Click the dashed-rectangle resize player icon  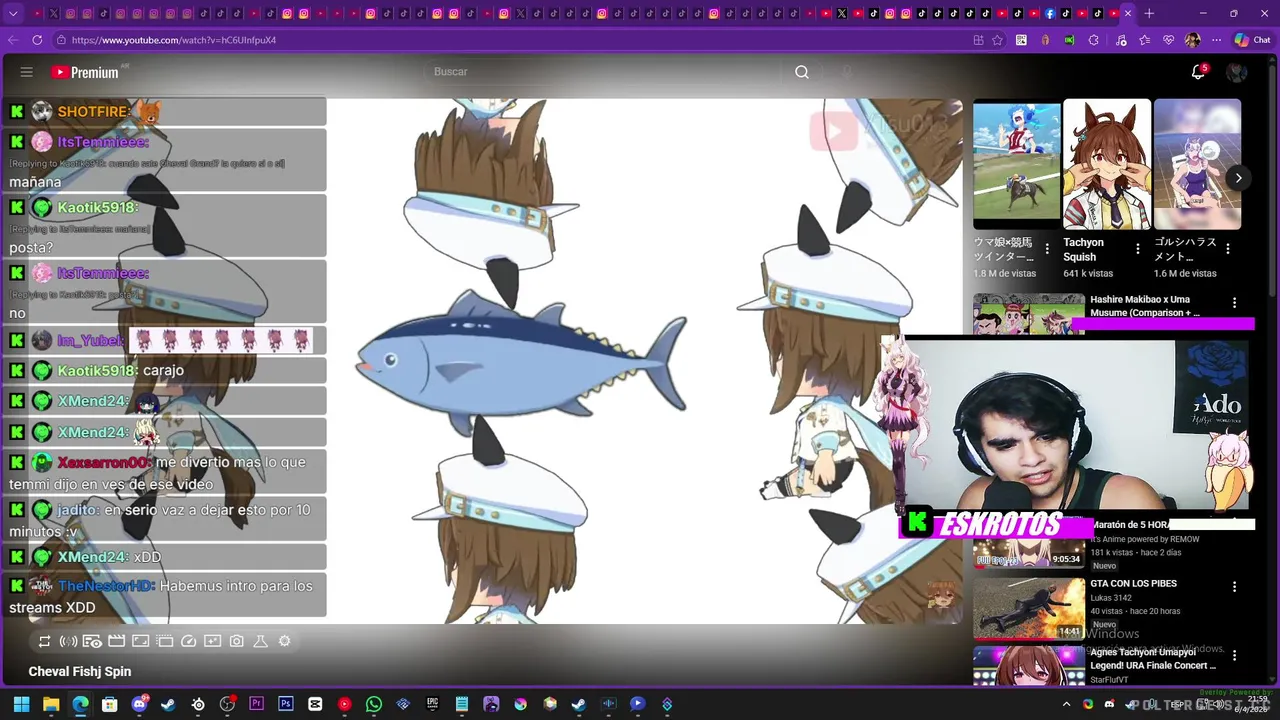(164, 641)
